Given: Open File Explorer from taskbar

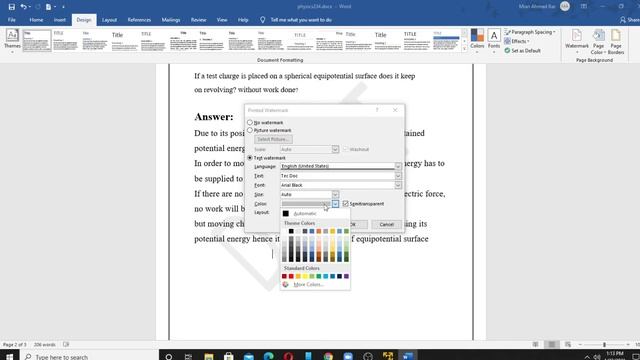Looking at the screenshot, I should click(x=209, y=356).
